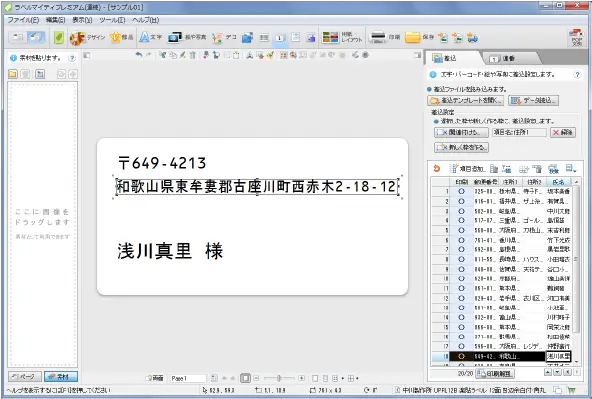Open the 表示 menu

[82, 20]
